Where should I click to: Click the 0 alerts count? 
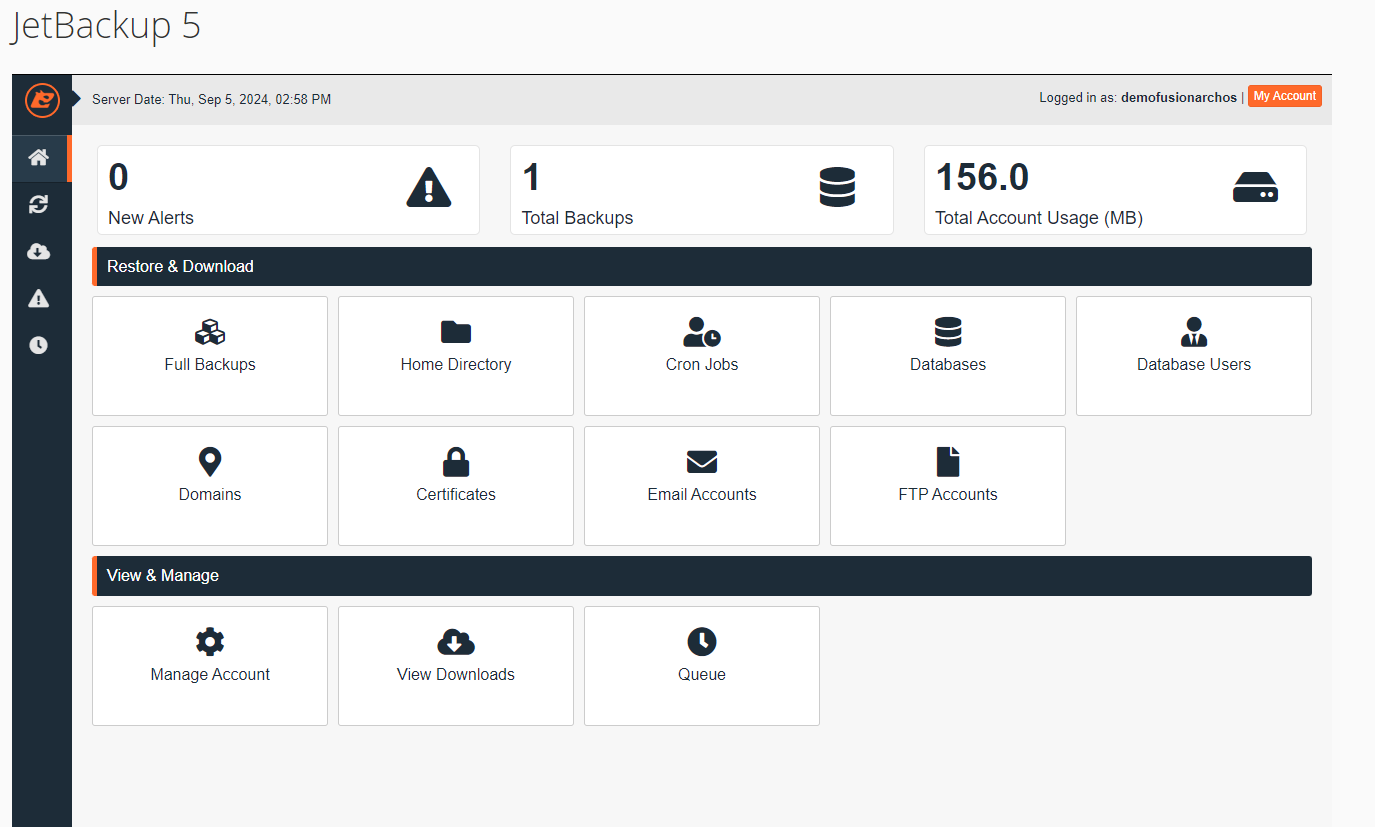[118, 178]
